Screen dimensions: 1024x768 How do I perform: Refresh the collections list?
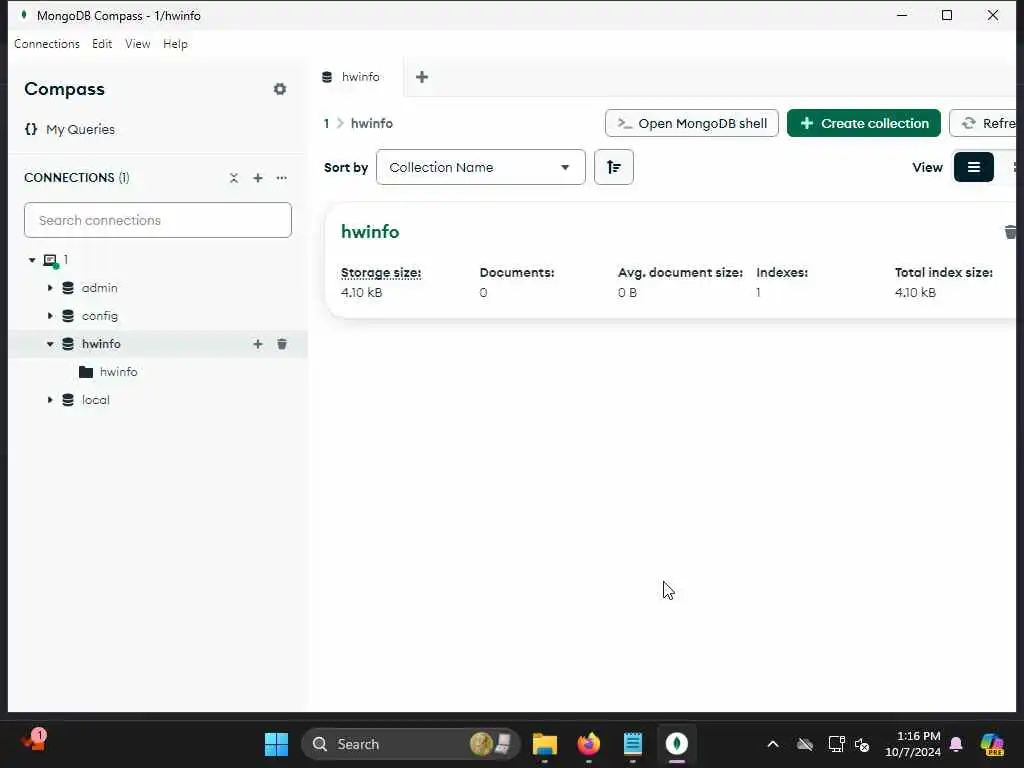click(x=985, y=123)
